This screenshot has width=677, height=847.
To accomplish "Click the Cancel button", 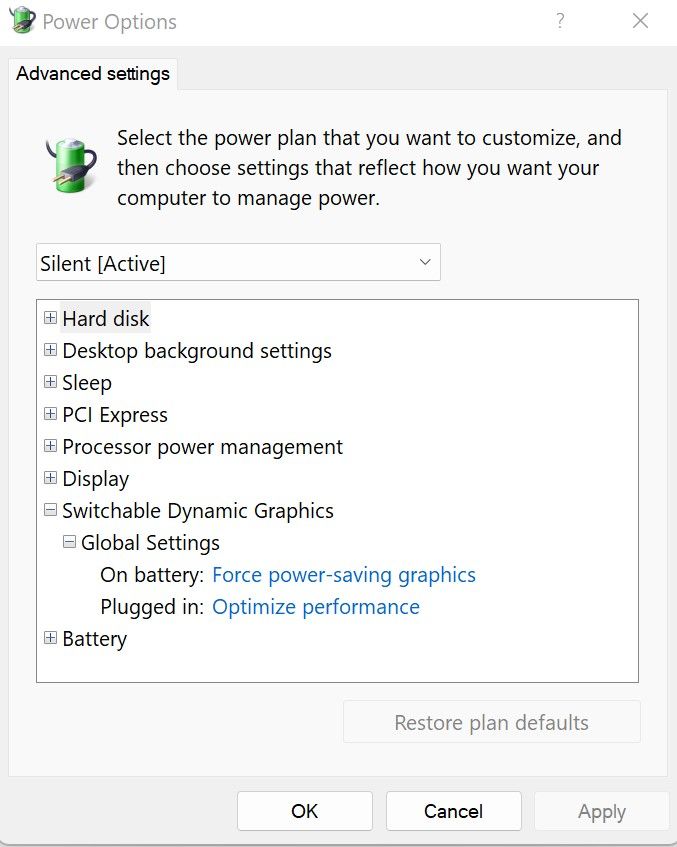I will (x=453, y=811).
